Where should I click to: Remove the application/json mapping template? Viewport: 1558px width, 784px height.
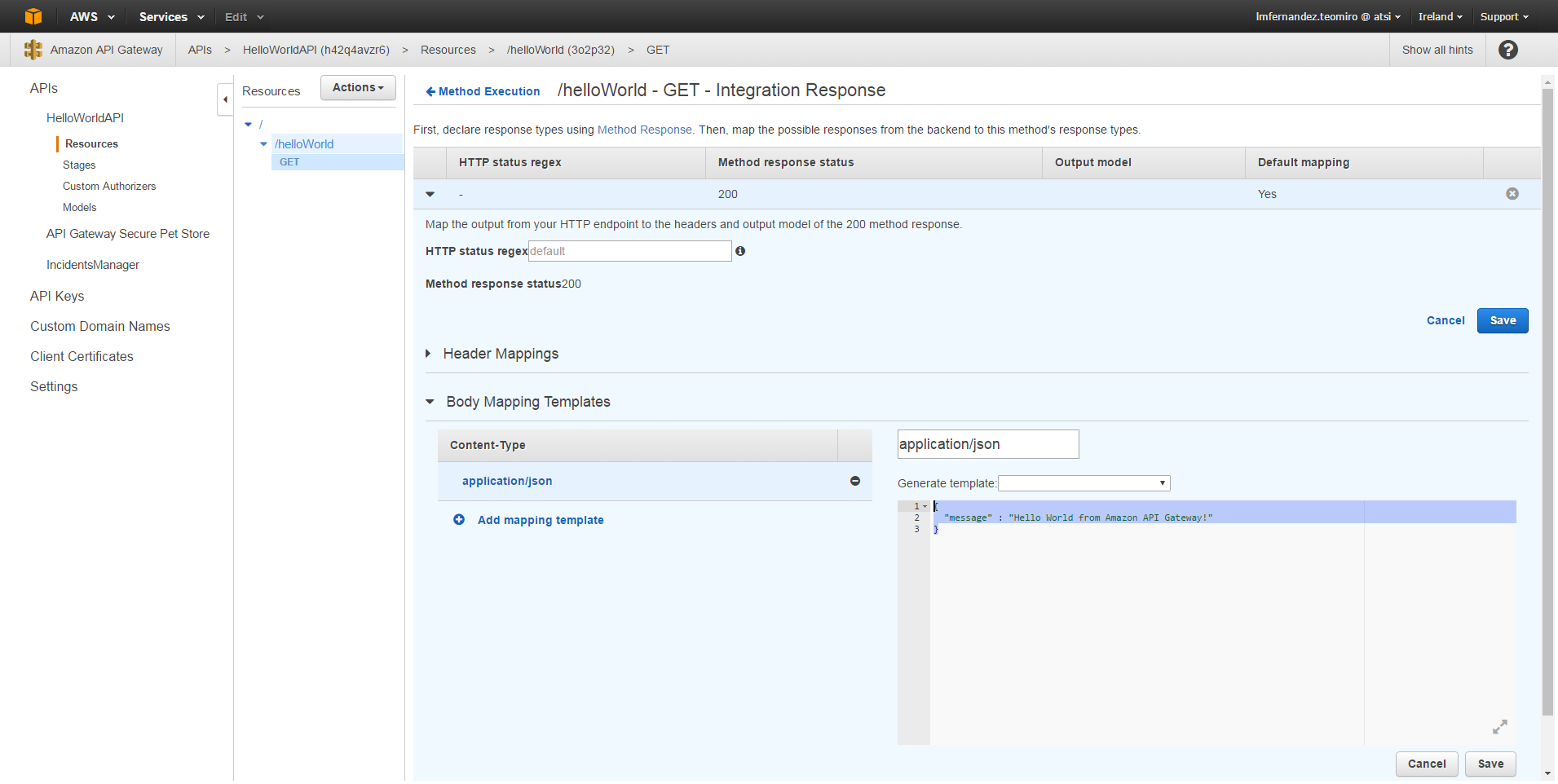click(855, 481)
